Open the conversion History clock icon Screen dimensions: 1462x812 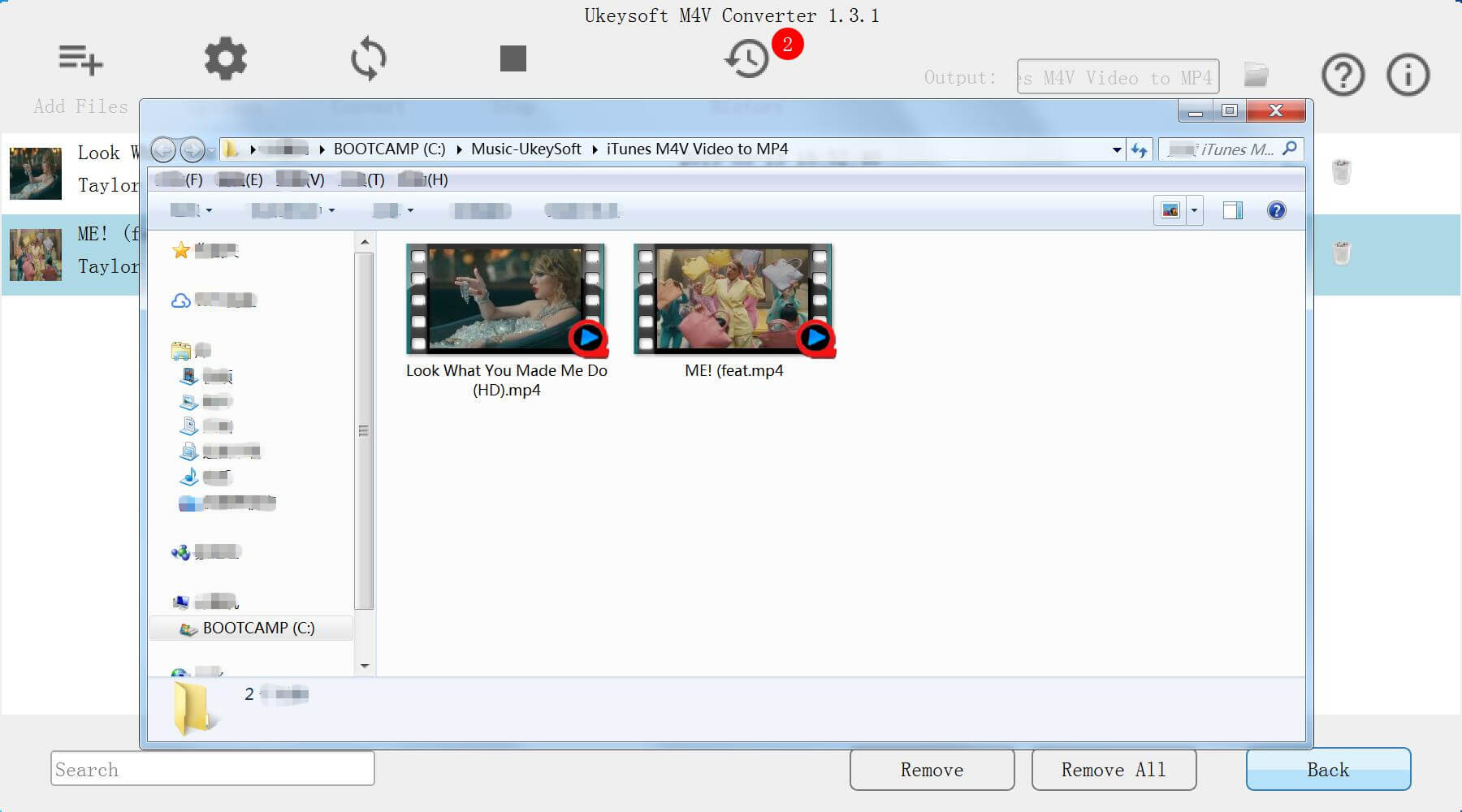click(x=746, y=58)
